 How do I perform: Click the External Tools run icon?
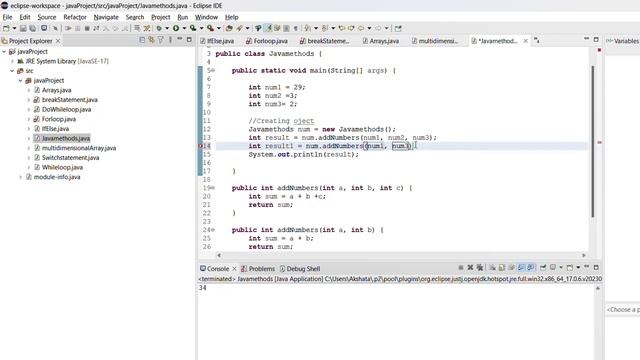click(210, 28)
